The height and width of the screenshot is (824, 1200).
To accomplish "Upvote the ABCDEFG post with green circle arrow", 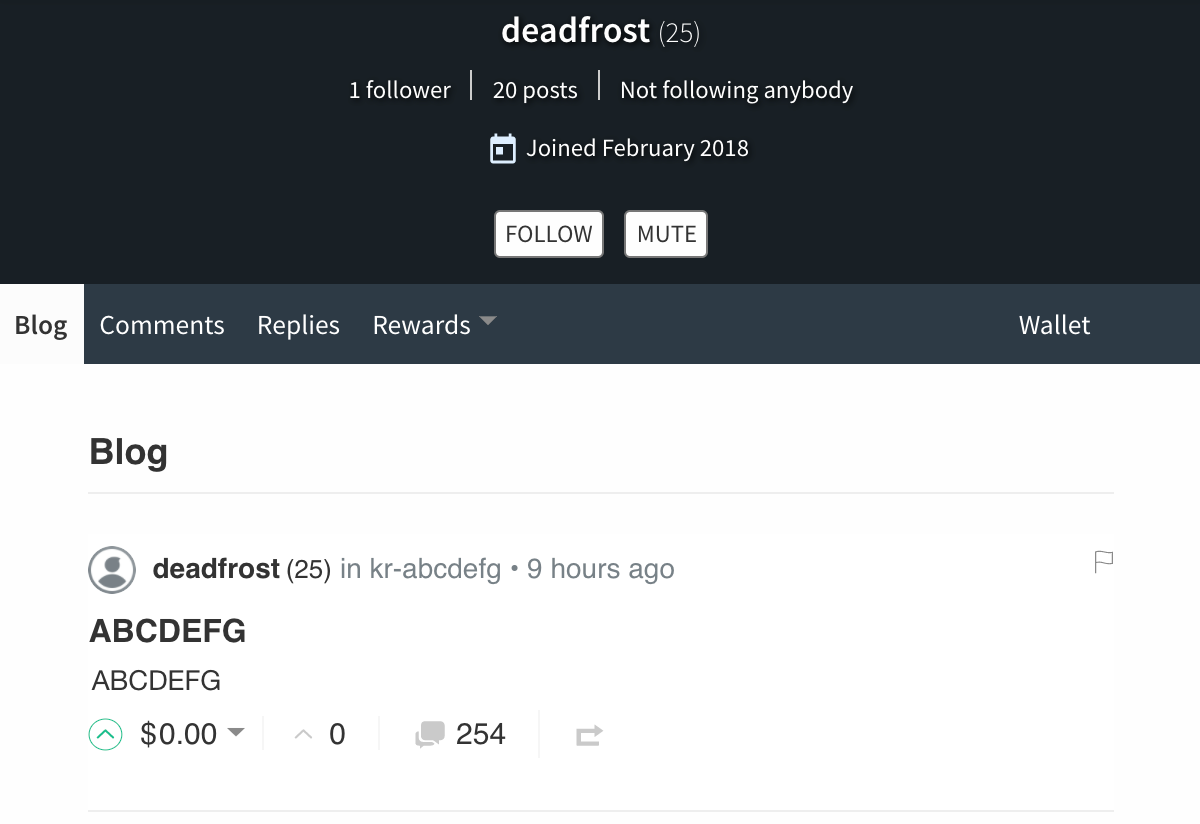I will 105,735.
